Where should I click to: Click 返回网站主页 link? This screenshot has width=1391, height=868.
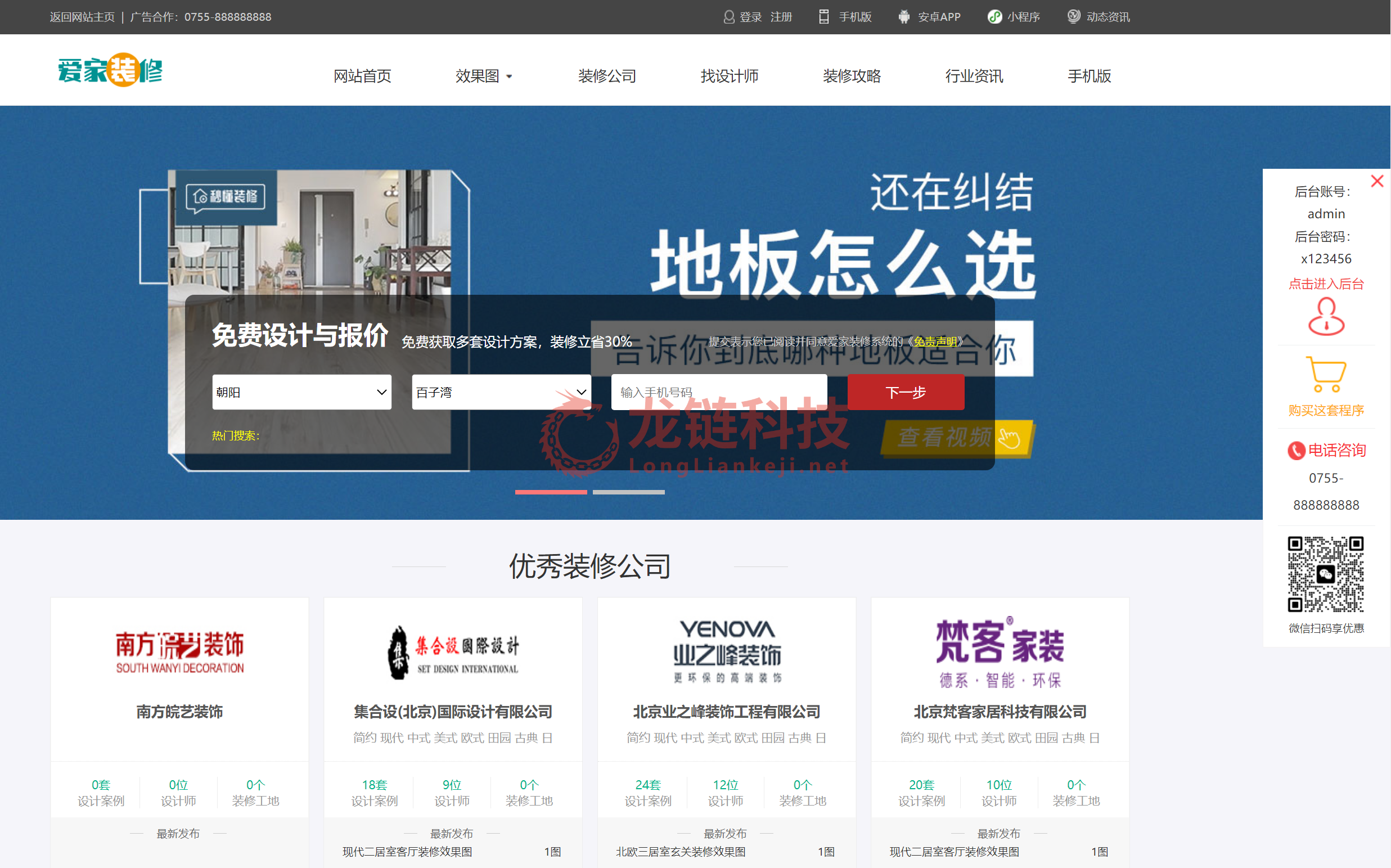tap(82, 17)
